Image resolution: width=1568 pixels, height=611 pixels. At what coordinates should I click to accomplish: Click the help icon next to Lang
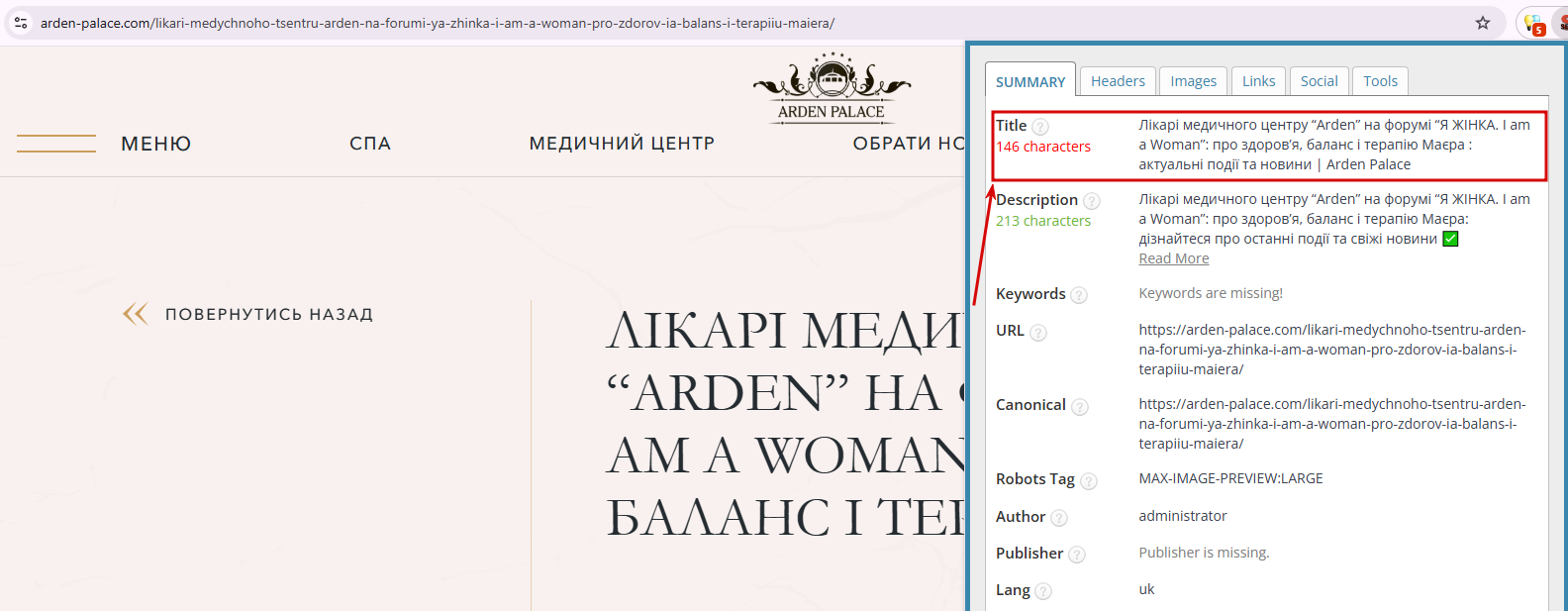[x=1043, y=591]
